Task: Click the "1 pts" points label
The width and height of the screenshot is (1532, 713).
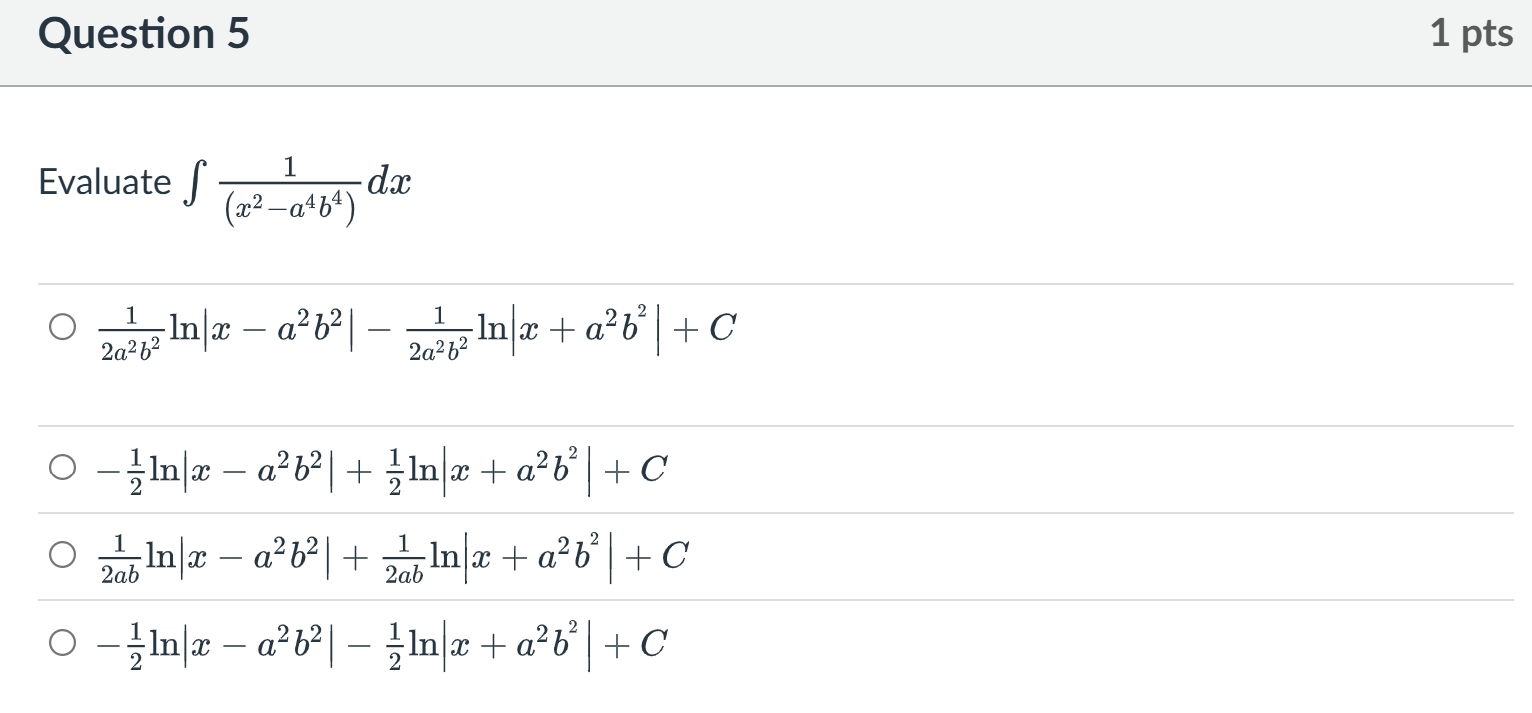Action: [x=1470, y=35]
